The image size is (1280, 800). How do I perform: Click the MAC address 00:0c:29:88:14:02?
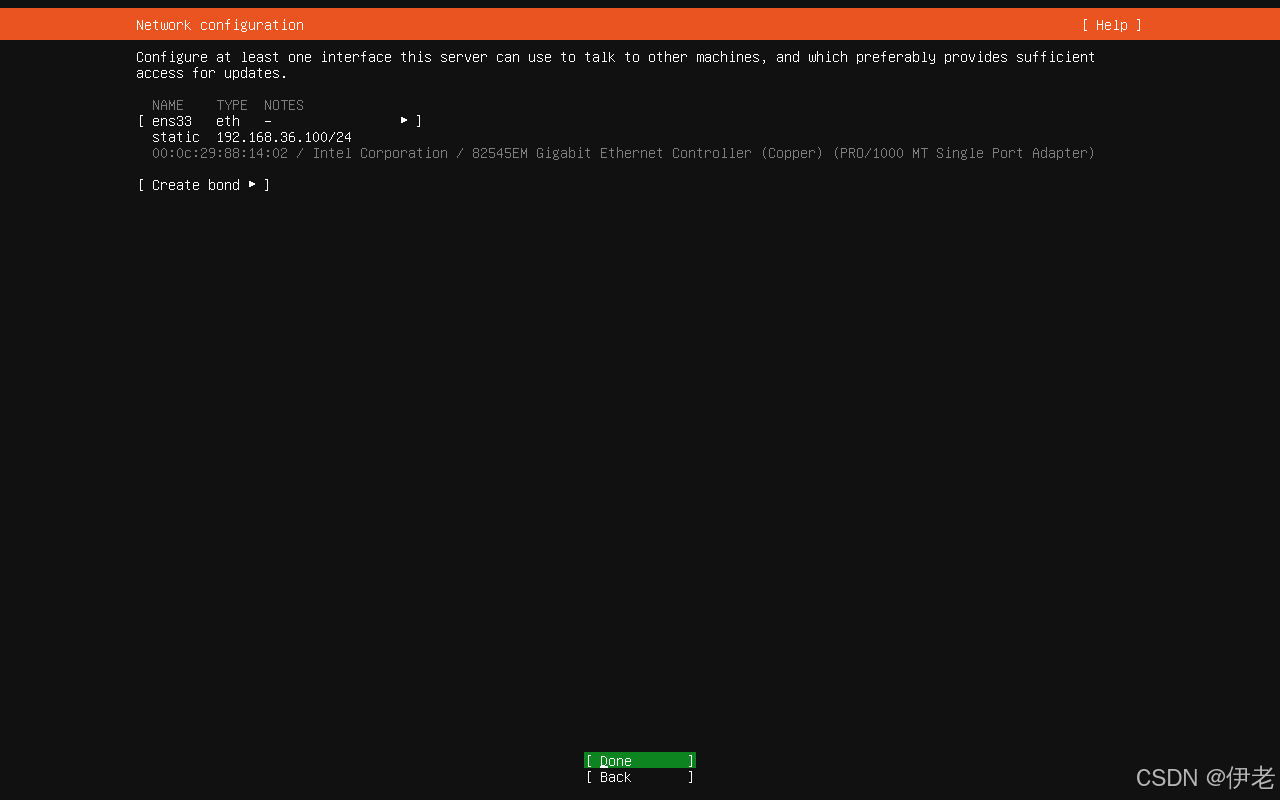(219, 153)
